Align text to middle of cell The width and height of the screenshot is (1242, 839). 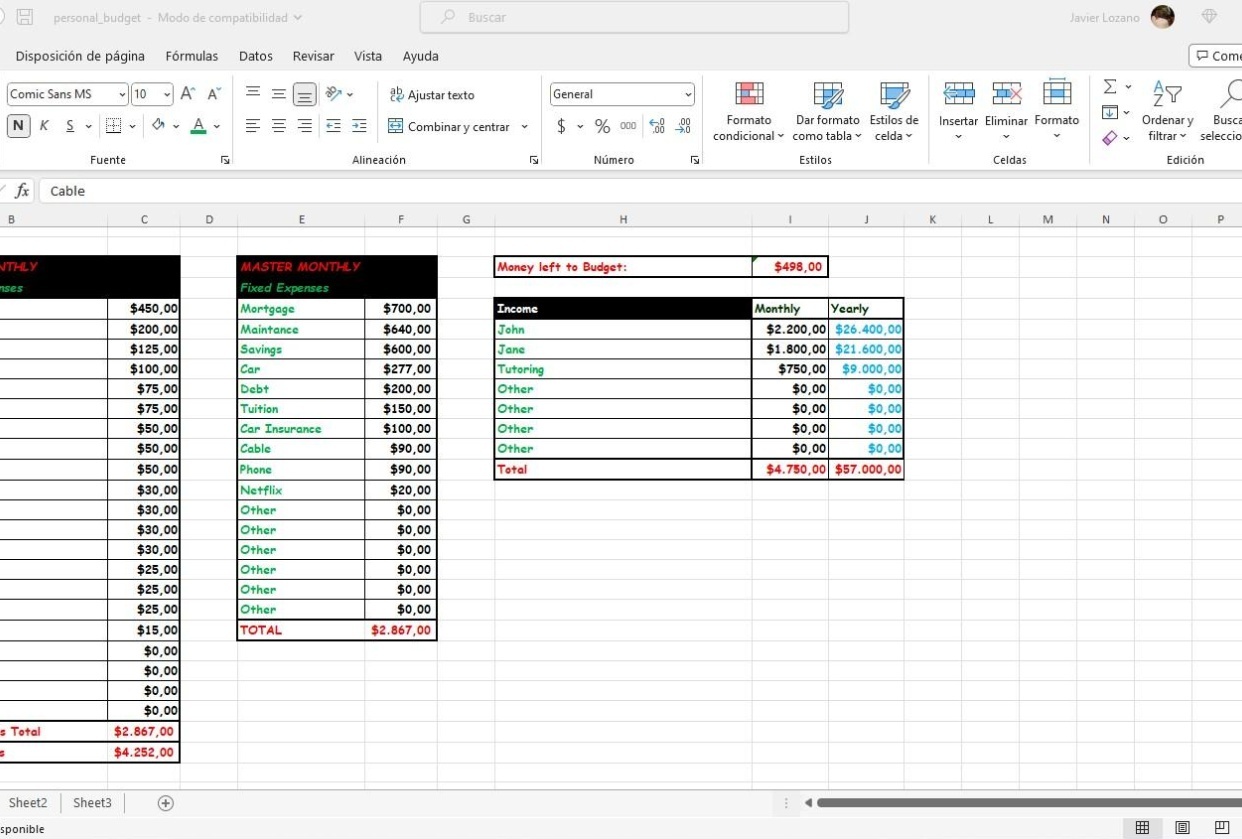(x=279, y=94)
